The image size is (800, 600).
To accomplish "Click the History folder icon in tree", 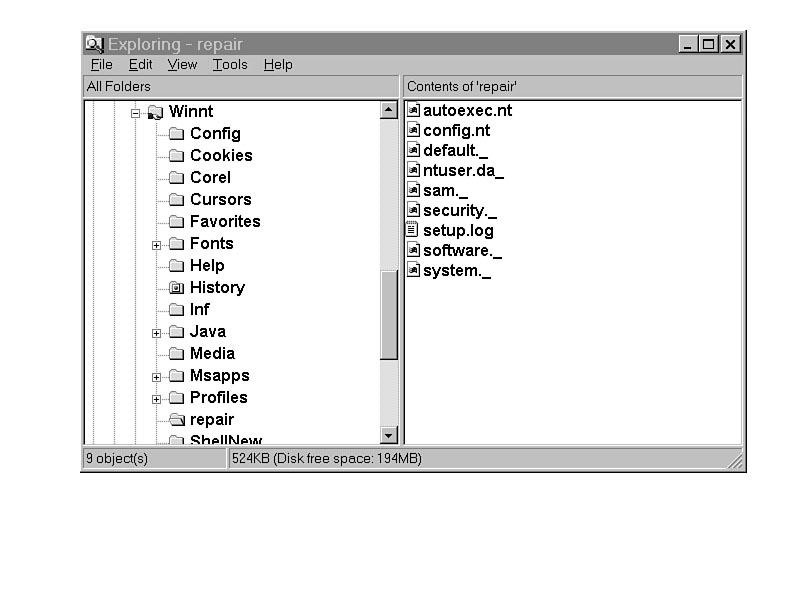I will 177,288.
